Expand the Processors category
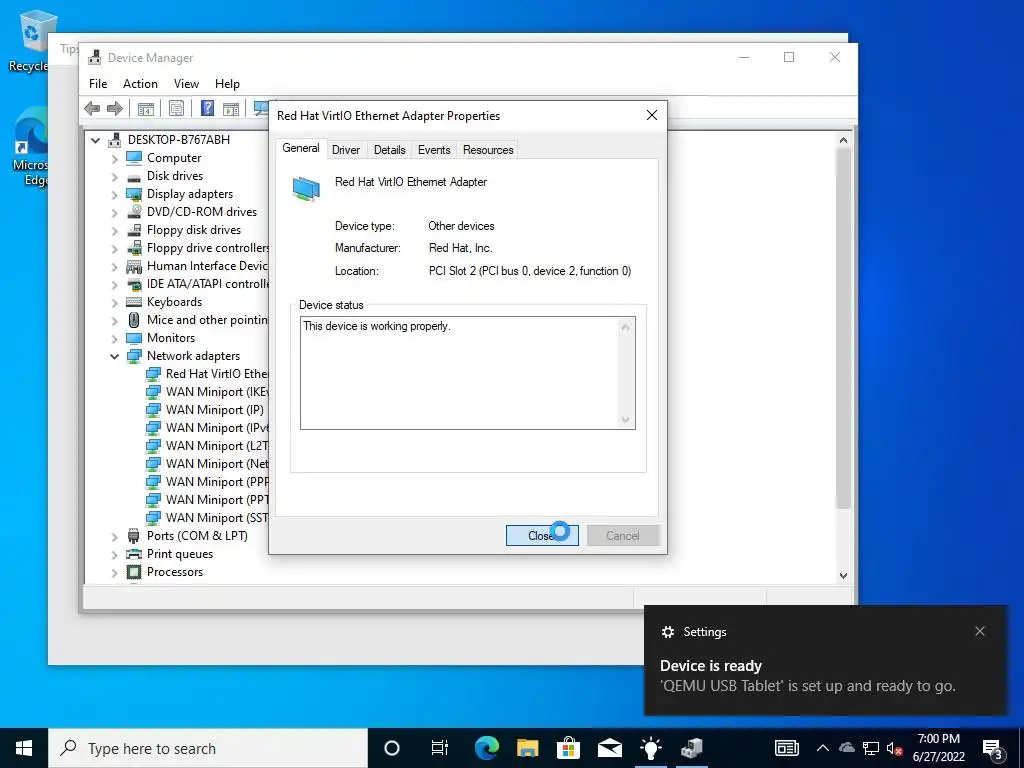Viewport: 1024px width, 768px height. [x=114, y=572]
